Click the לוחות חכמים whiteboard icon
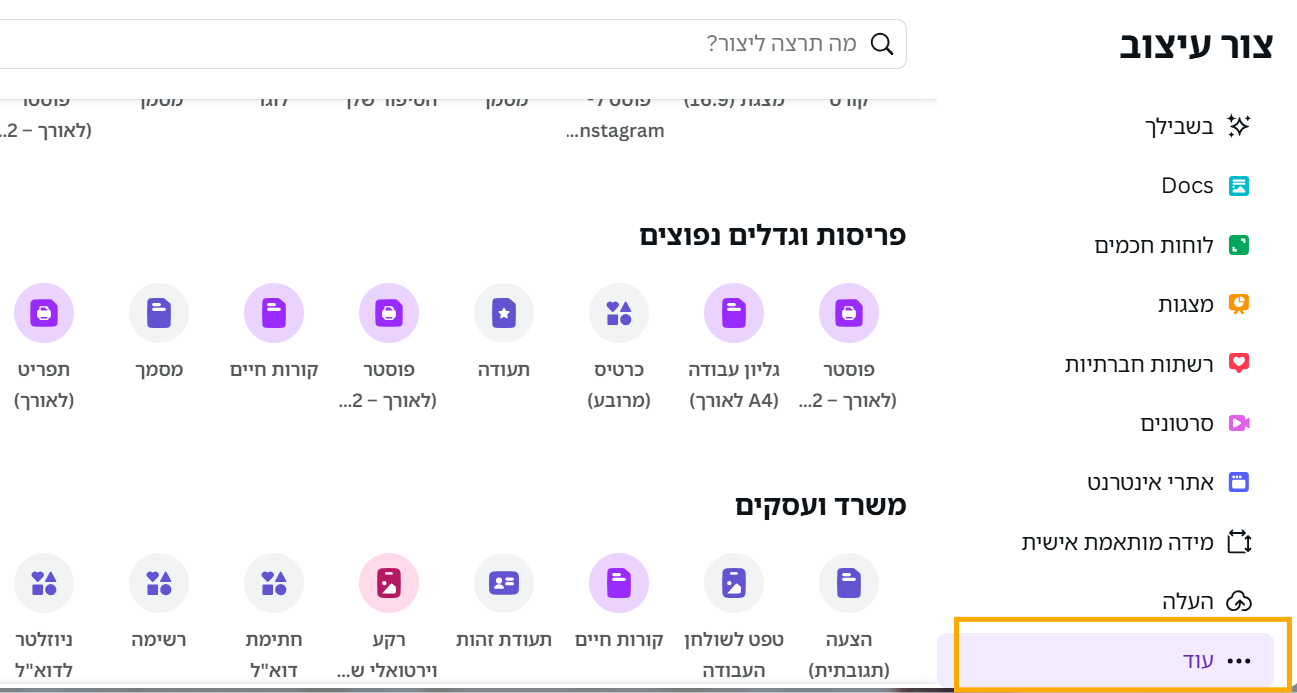 [1239, 245]
